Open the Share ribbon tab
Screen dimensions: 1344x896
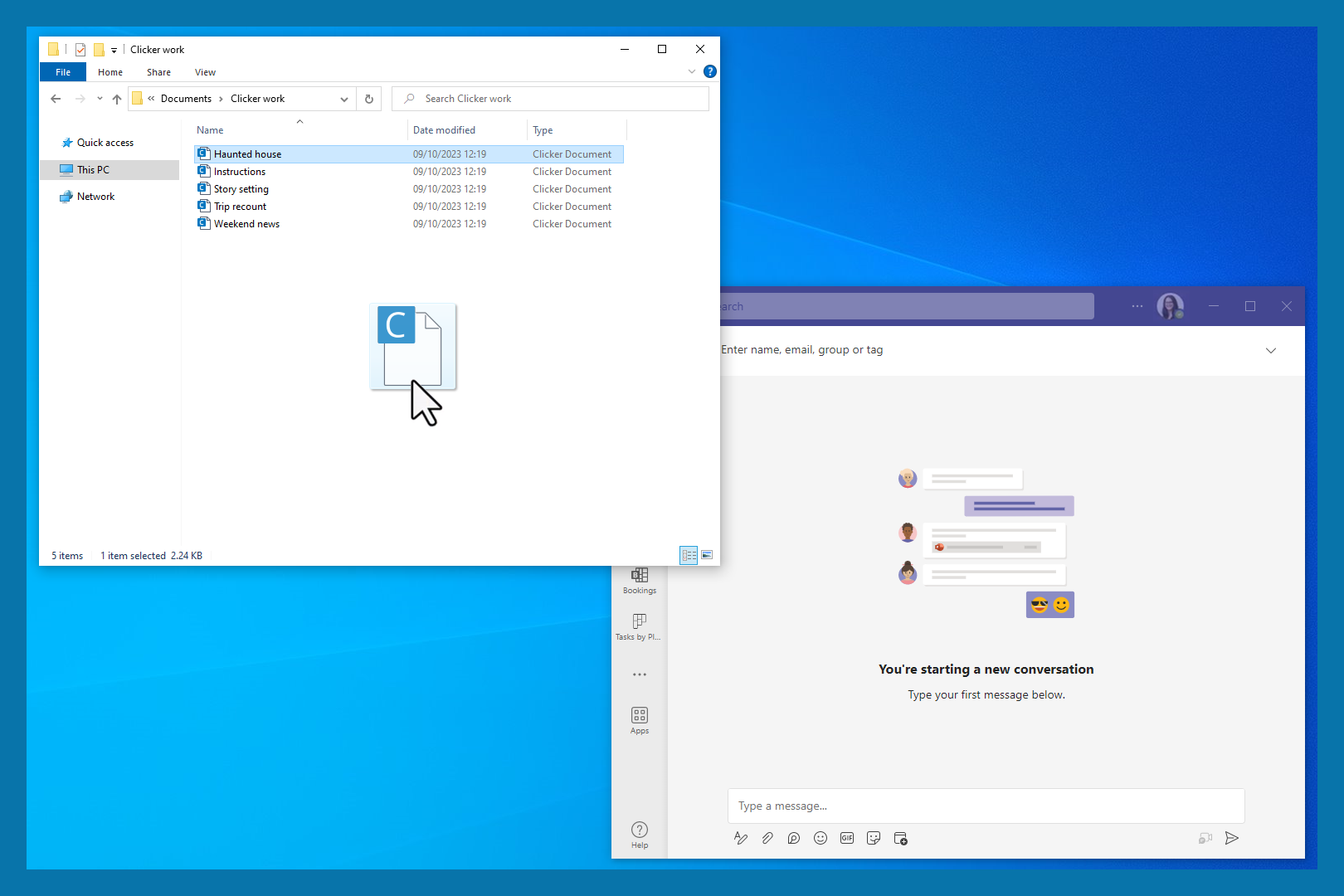158,72
